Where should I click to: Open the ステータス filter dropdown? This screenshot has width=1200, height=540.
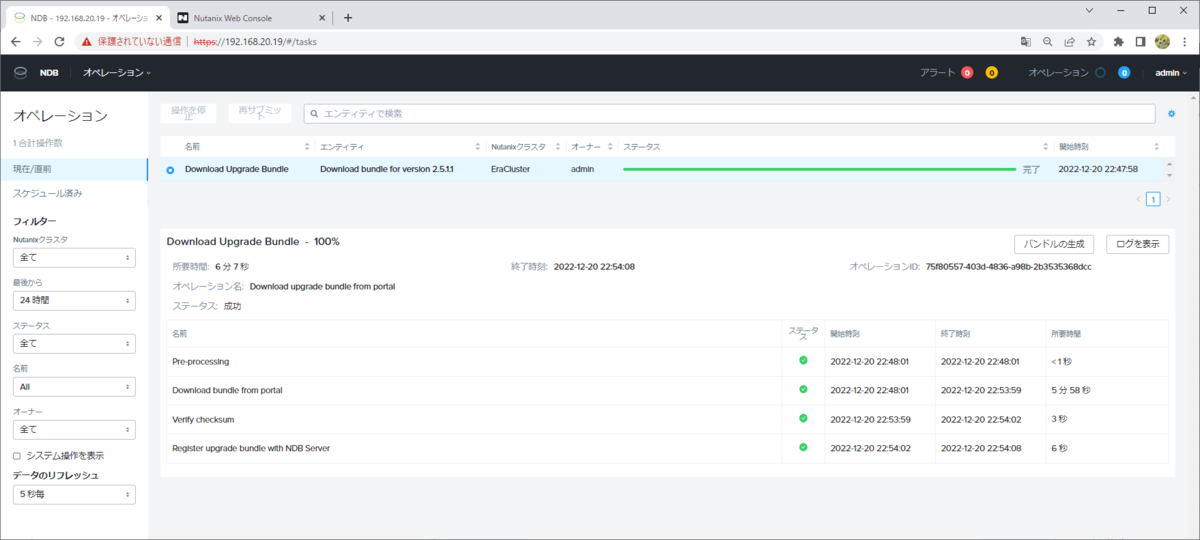pos(74,343)
